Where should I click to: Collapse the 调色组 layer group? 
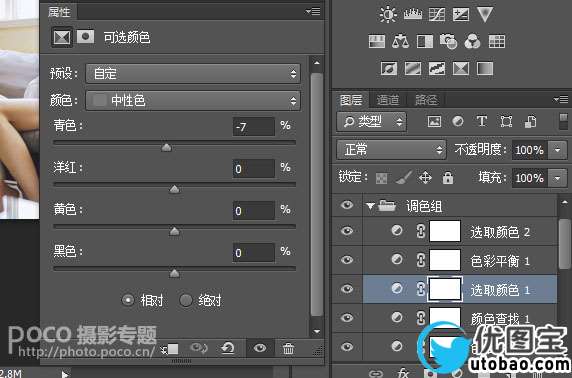click(x=370, y=206)
